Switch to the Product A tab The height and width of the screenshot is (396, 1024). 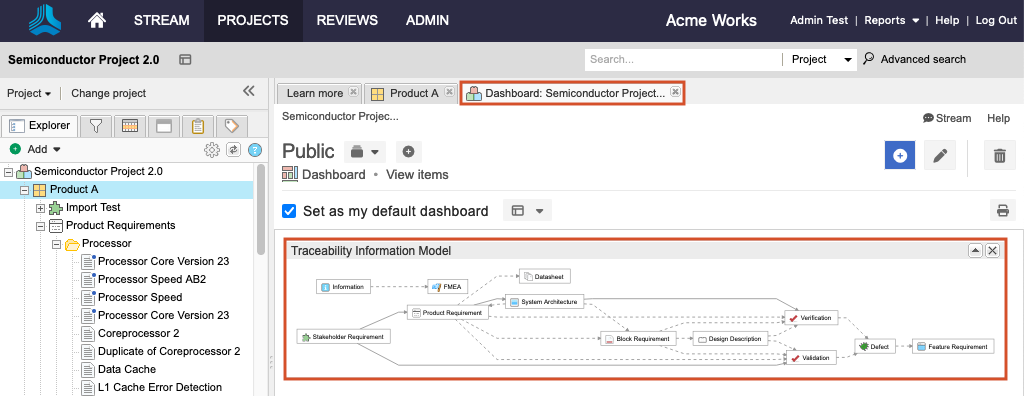click(x=414, y=93)
